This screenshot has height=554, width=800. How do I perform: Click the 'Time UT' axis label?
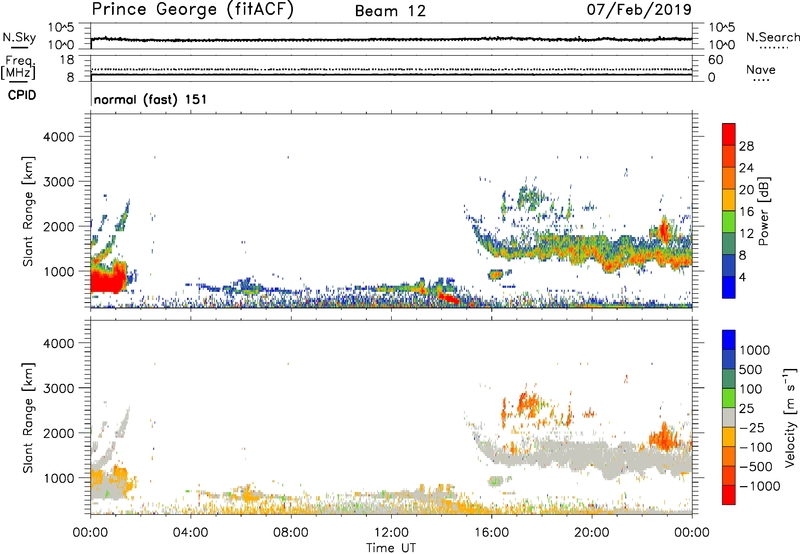391,548
